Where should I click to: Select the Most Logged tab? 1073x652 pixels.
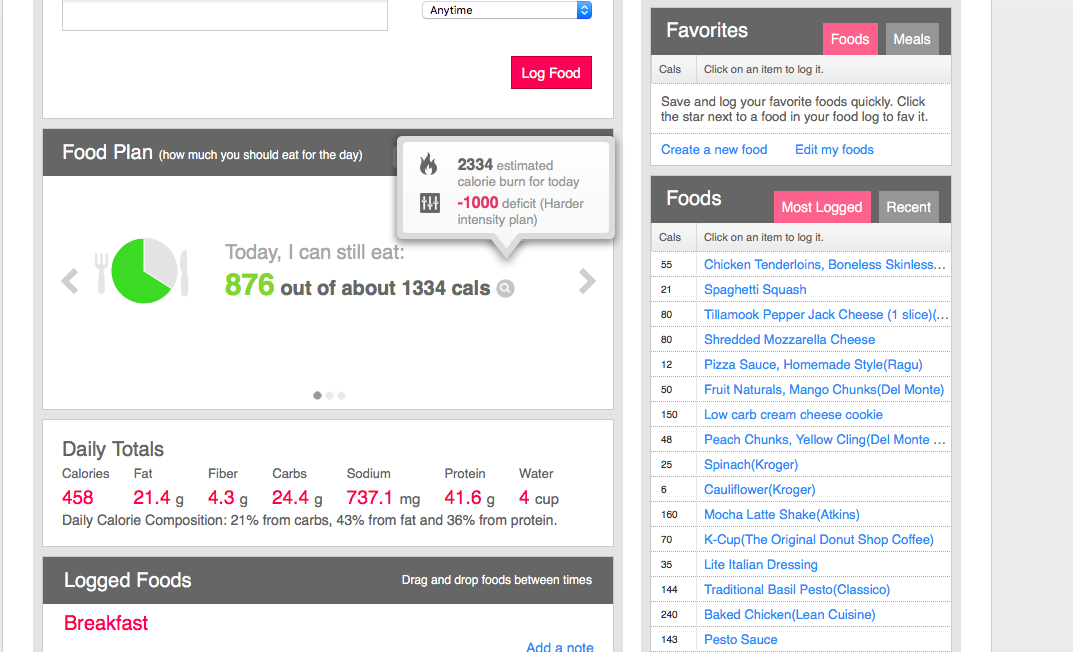(821, 207)
